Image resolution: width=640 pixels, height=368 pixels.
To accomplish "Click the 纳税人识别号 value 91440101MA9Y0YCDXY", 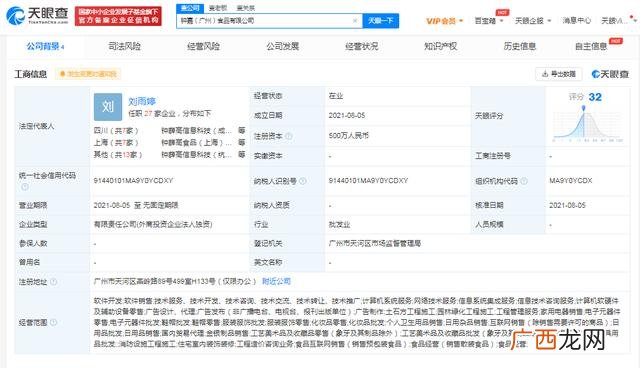I will (368, 180).
